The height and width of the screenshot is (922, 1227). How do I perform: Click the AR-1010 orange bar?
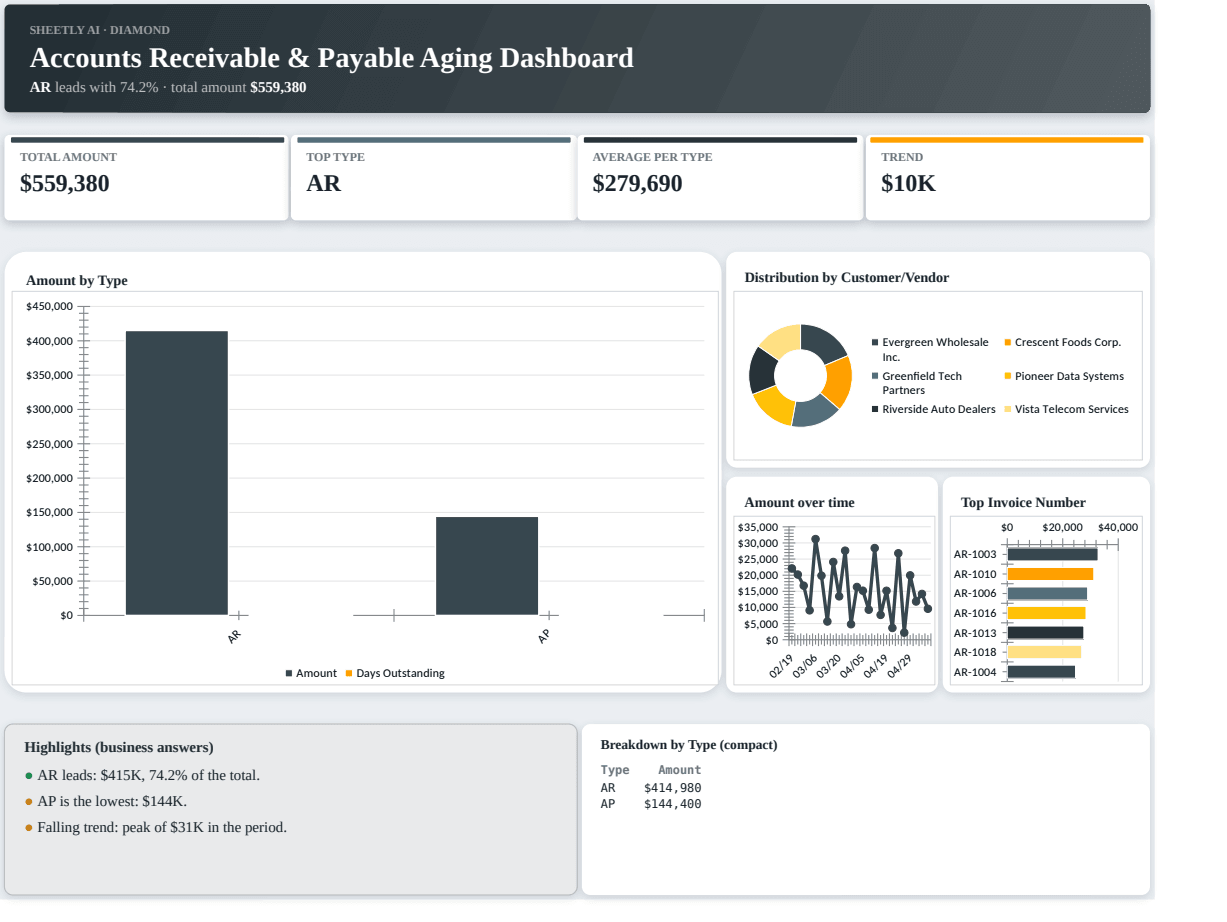click(x=1050, y=574)
